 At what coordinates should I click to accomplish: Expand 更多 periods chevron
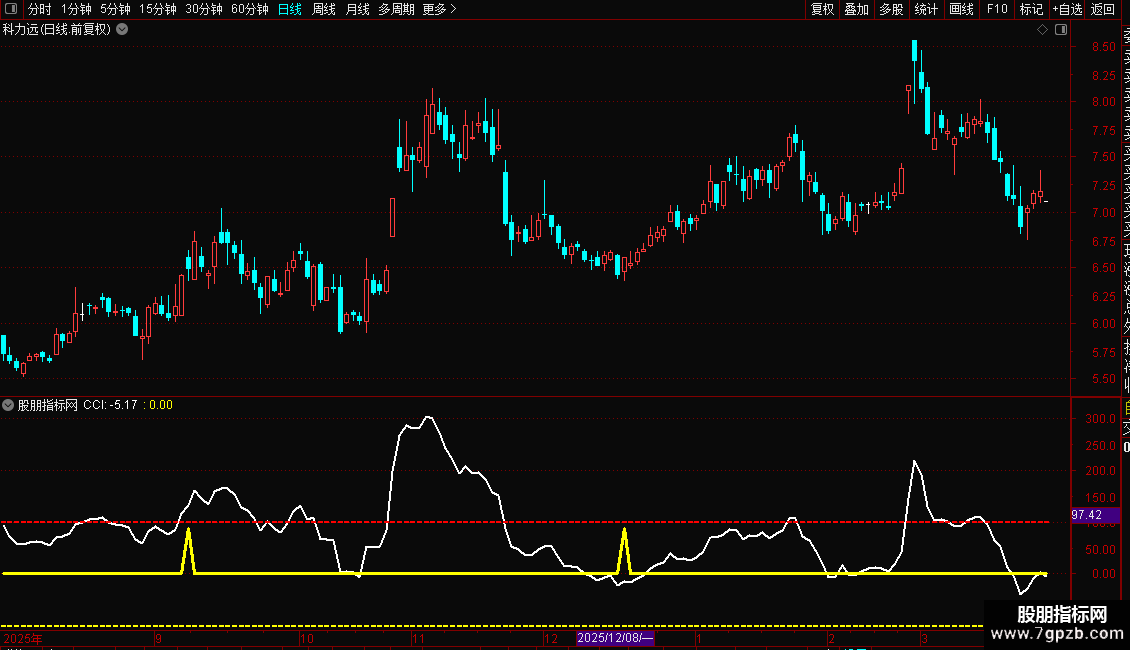pyautogui.click(x=439, y=9)
